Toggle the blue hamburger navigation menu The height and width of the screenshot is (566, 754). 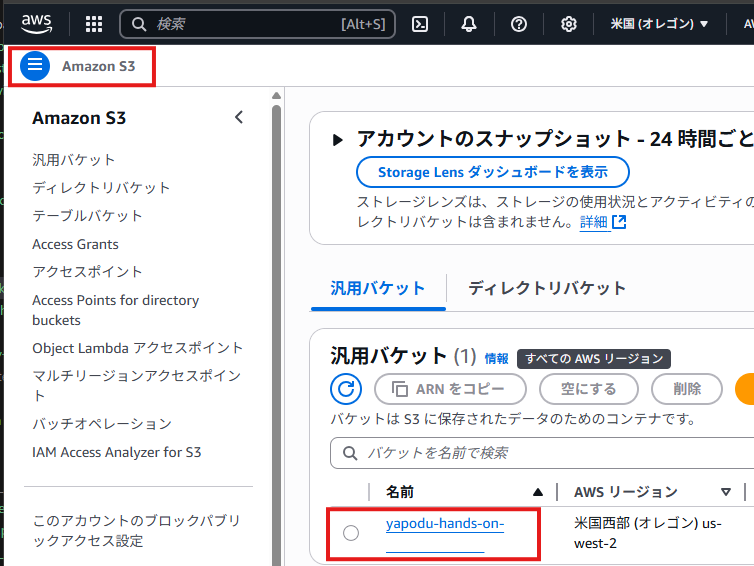pyautogui.click(x=35, y=66)
